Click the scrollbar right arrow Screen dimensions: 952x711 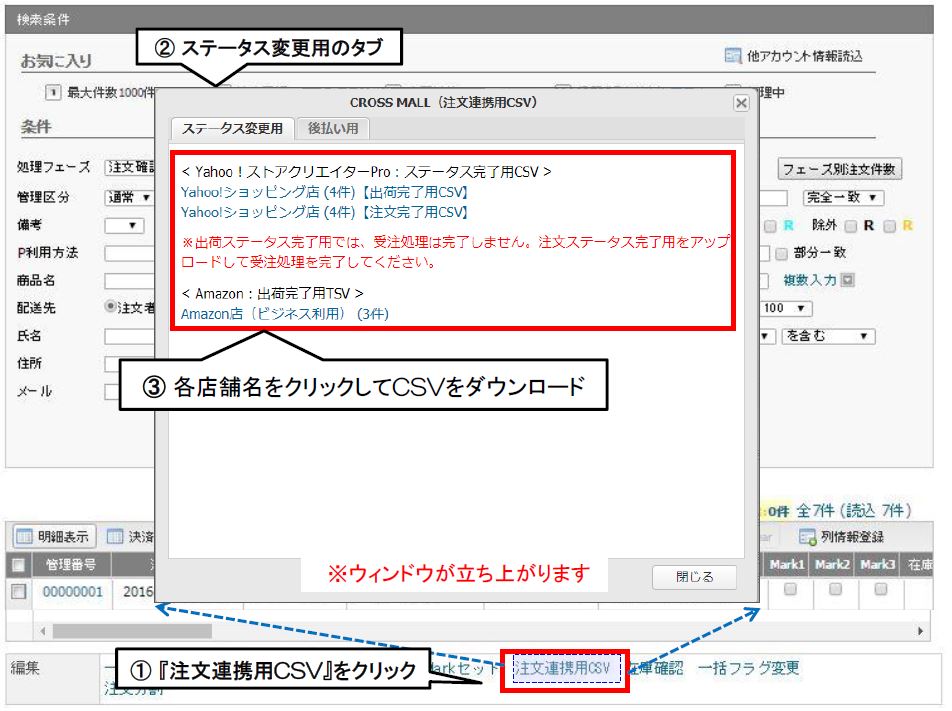tap(920, 631)
